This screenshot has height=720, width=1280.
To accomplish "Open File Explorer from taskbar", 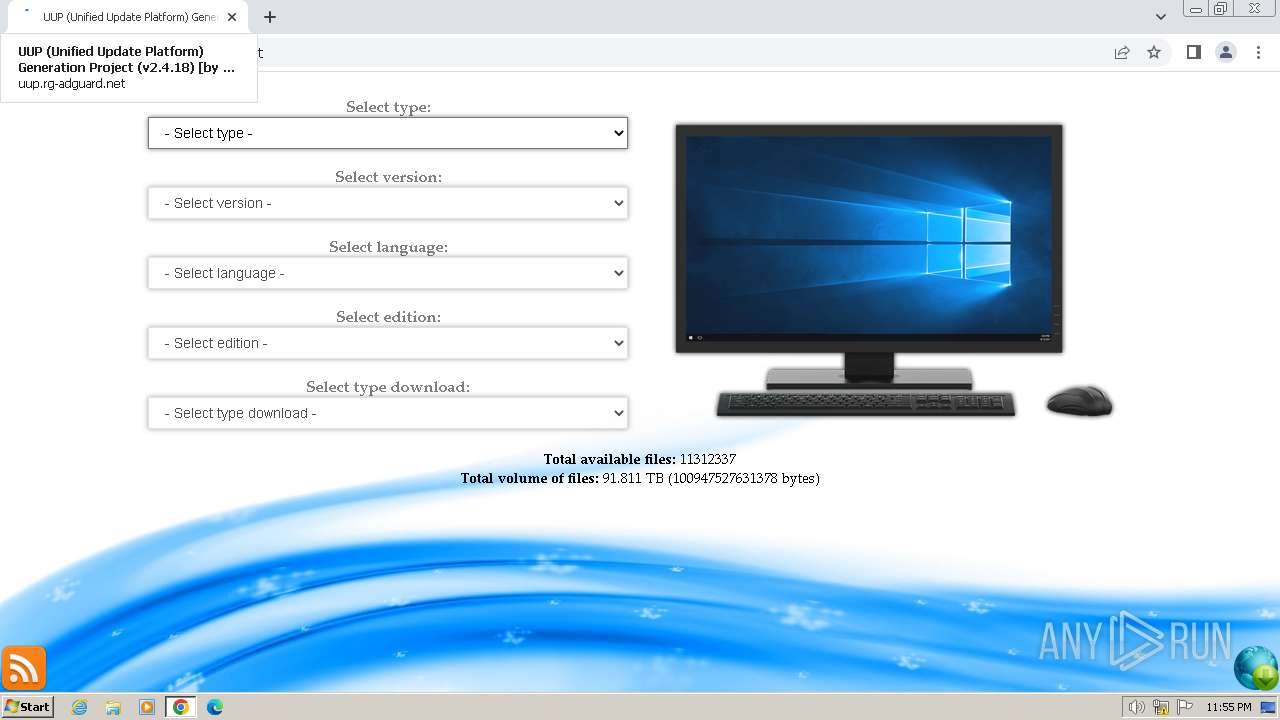I will coord(113,707).
